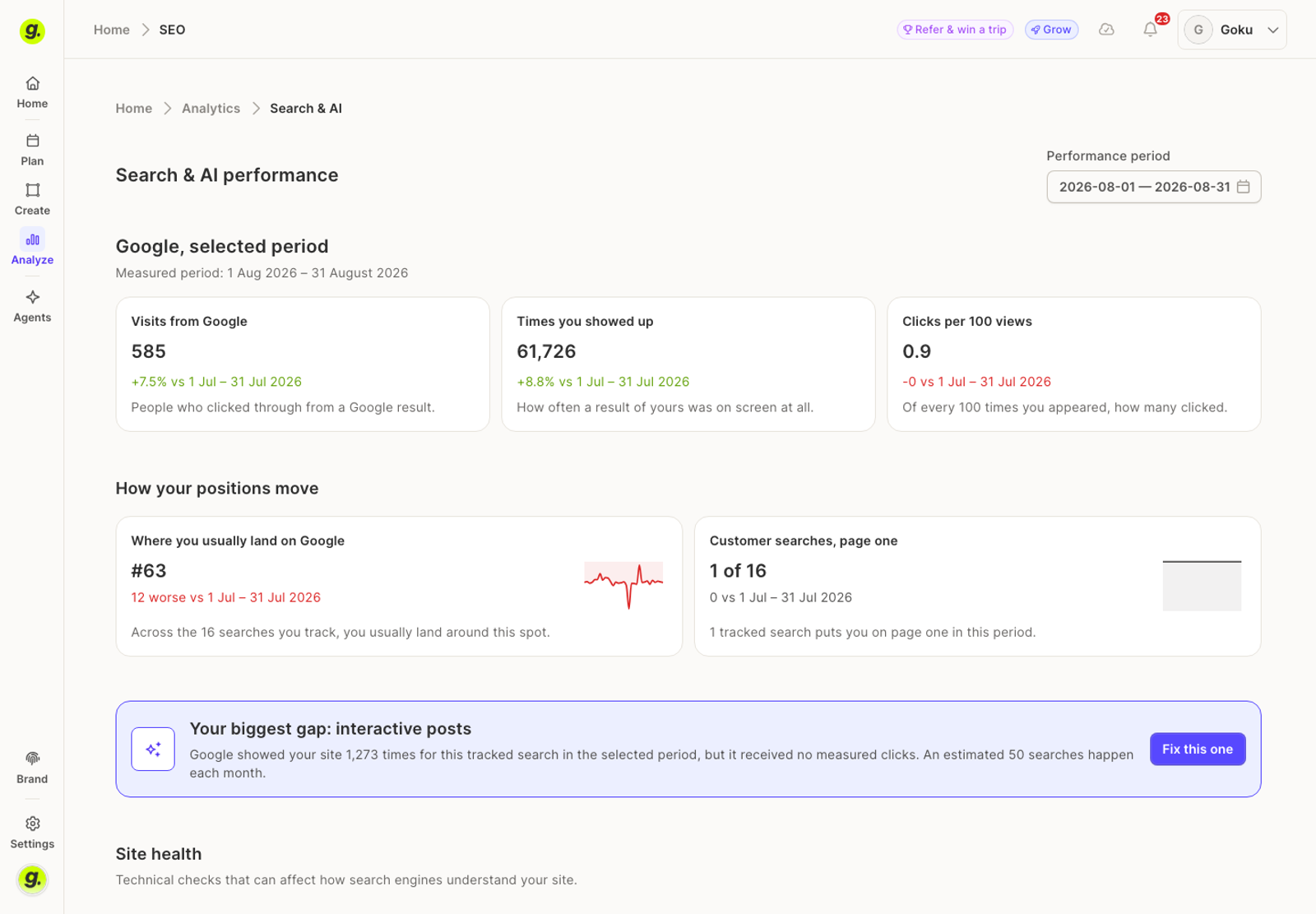Click the green g logo at top of sidebar

coord(32,30)
